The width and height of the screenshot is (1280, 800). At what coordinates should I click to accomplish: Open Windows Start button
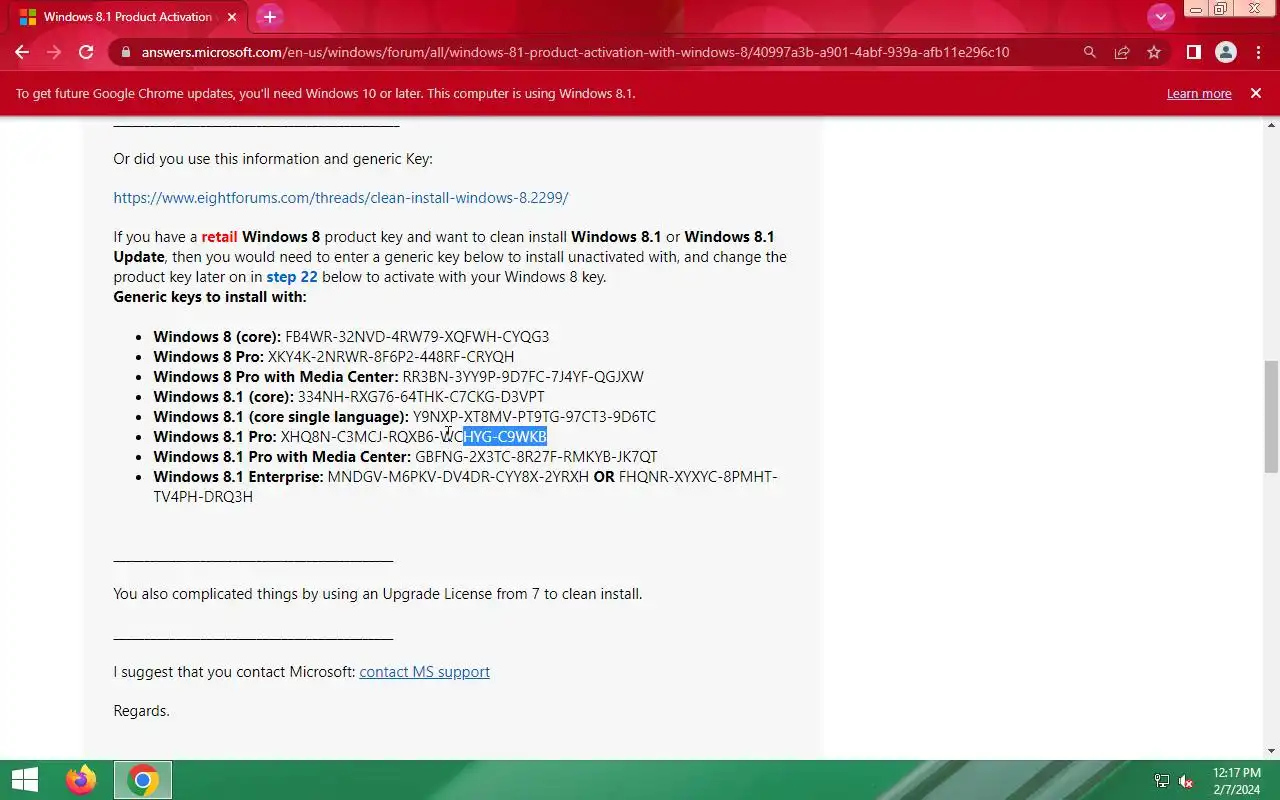coord(24,780)
